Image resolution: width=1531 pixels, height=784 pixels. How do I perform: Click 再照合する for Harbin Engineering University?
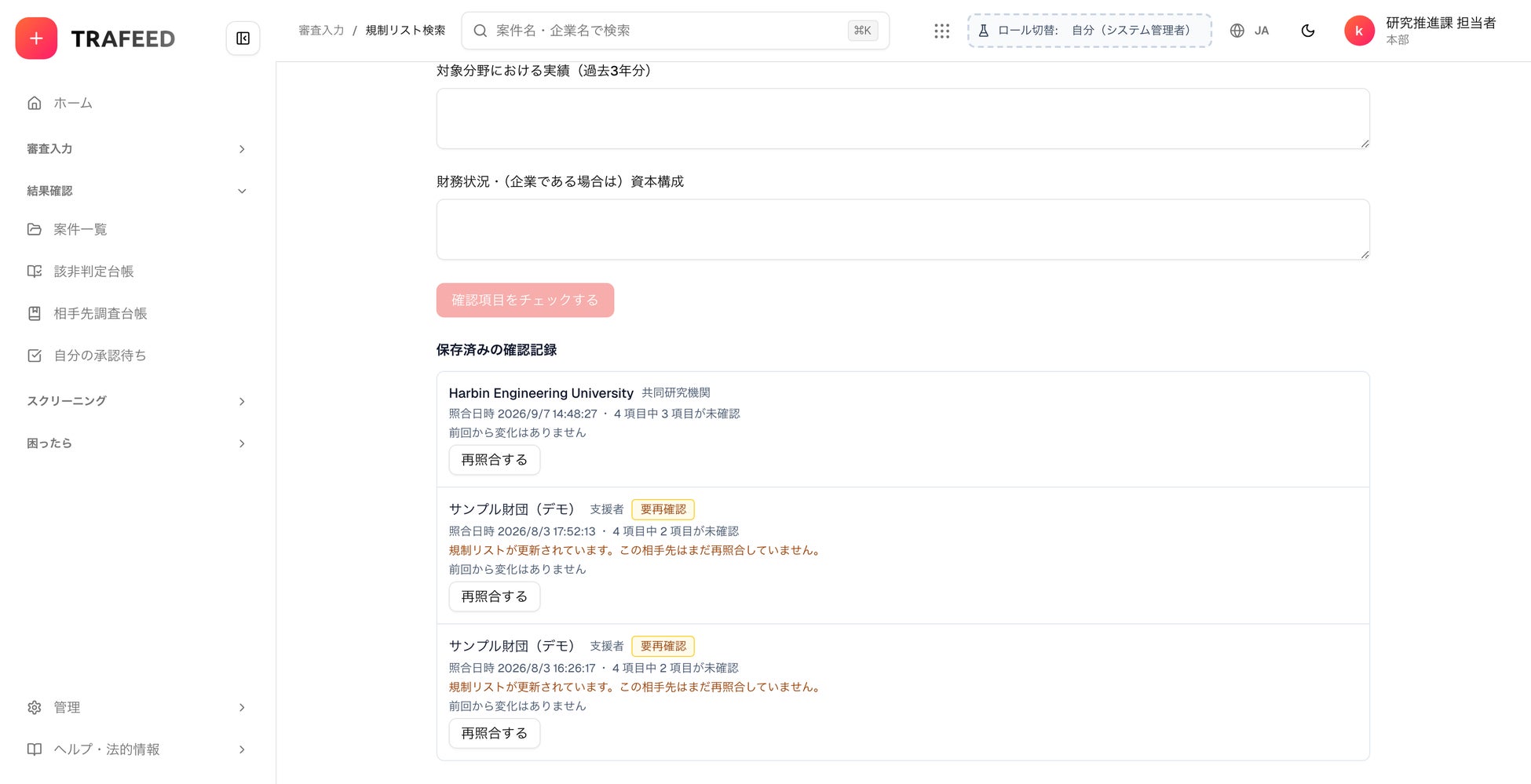[495, 460]
